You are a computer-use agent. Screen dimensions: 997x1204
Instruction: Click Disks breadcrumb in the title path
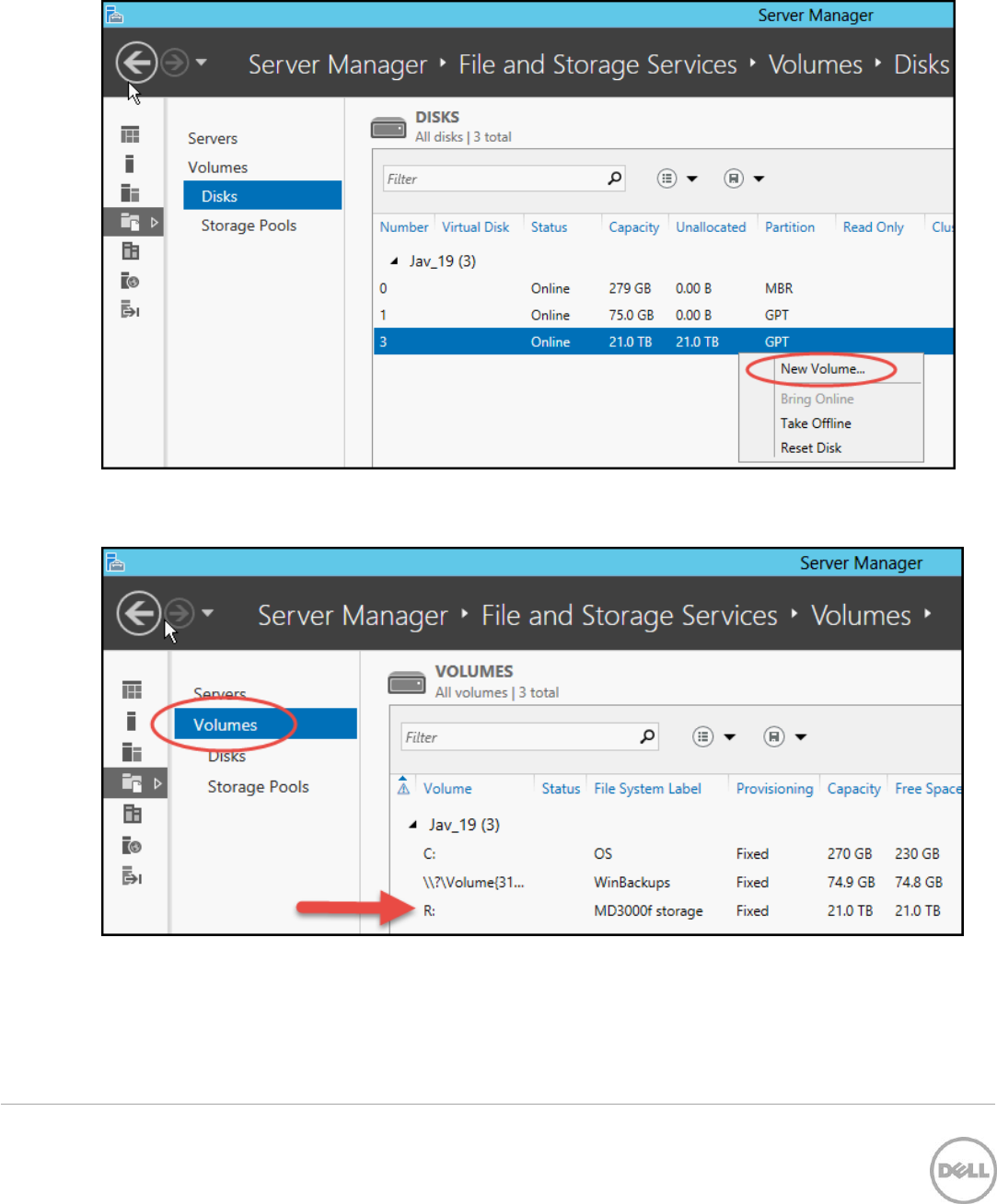point(922,64)
